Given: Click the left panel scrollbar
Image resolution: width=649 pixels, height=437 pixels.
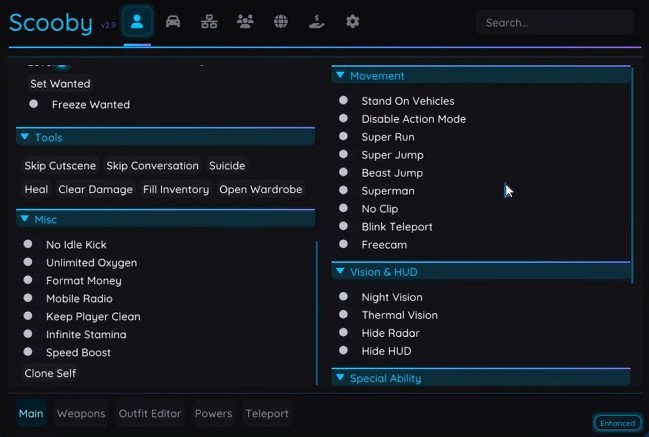Looking at the screenshot, I should (317, 313).
